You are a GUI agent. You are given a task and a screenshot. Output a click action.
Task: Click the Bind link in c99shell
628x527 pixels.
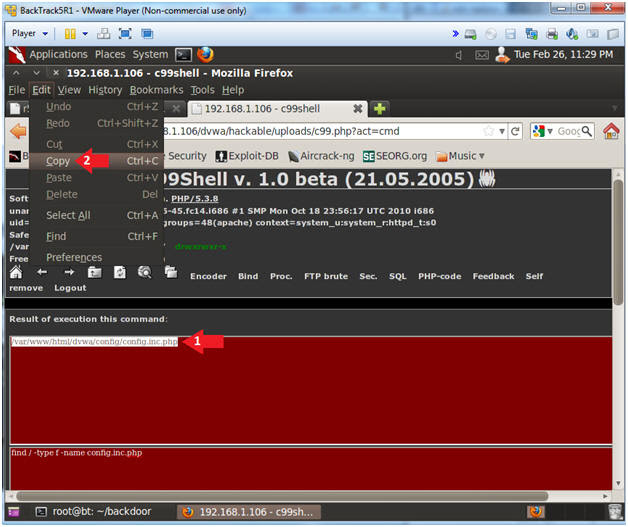248,276
